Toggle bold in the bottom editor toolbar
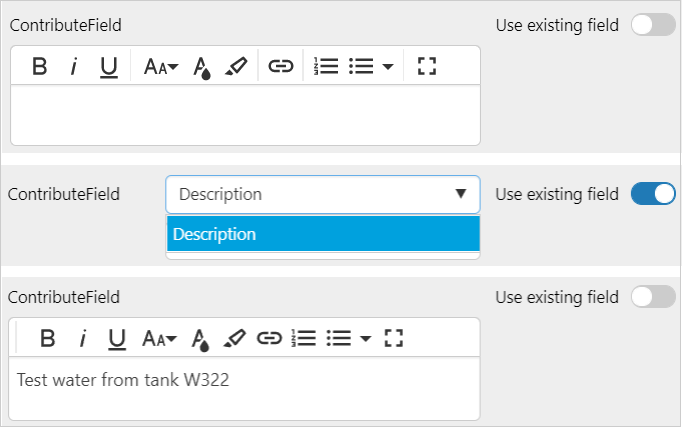Image resolution: width=682 pixels, height=427 pixels. click(47, 338)
